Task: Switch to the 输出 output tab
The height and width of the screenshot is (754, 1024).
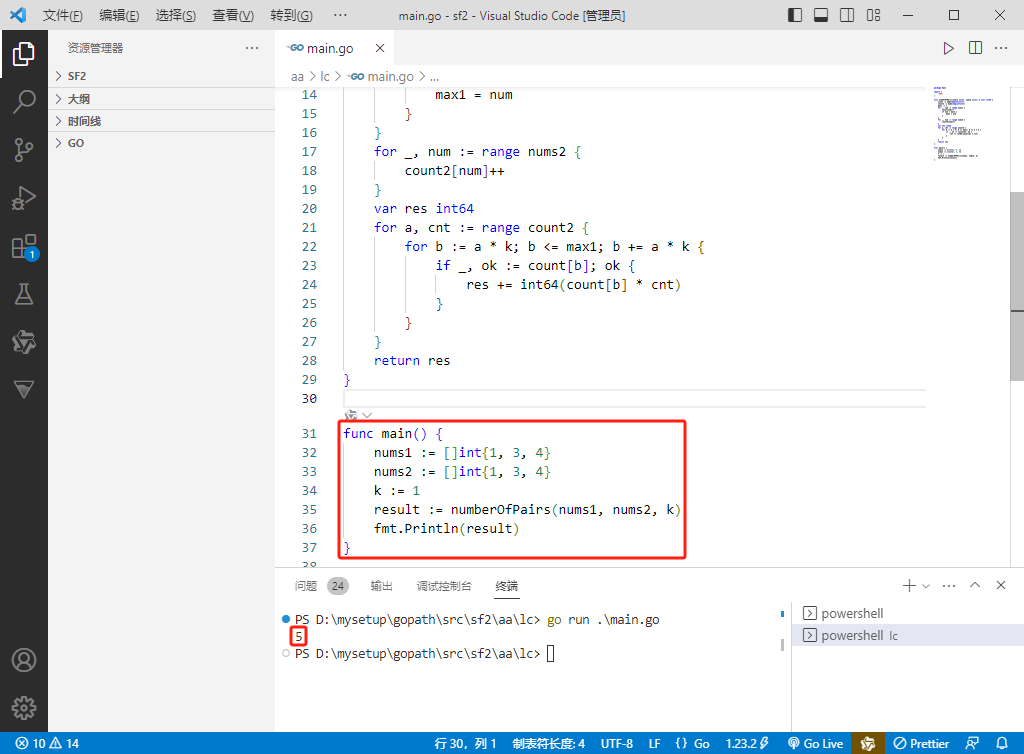Action: click(381, 586)
